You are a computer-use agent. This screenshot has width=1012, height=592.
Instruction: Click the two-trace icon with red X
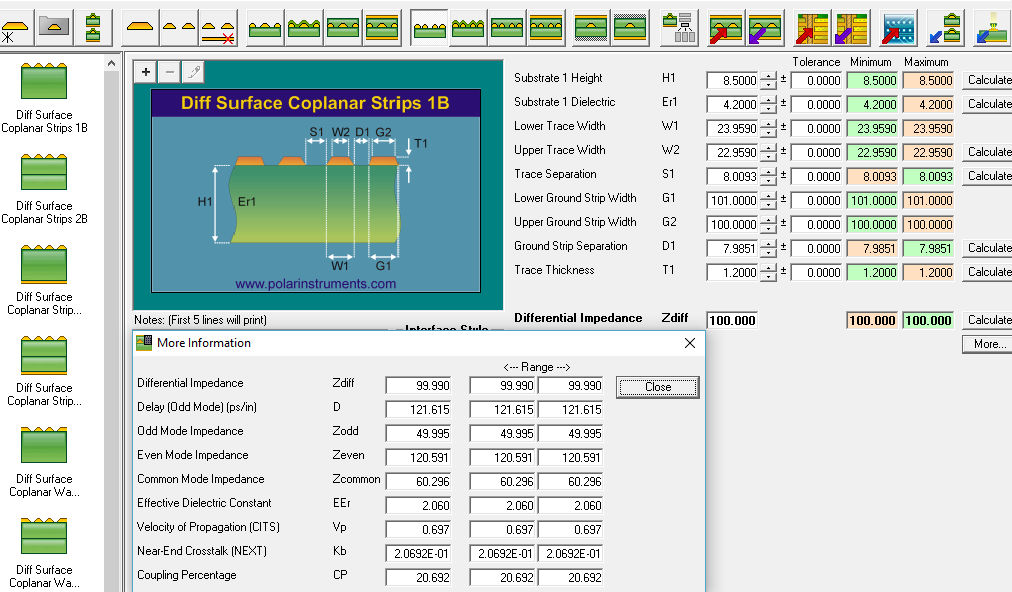coord(217,28)
